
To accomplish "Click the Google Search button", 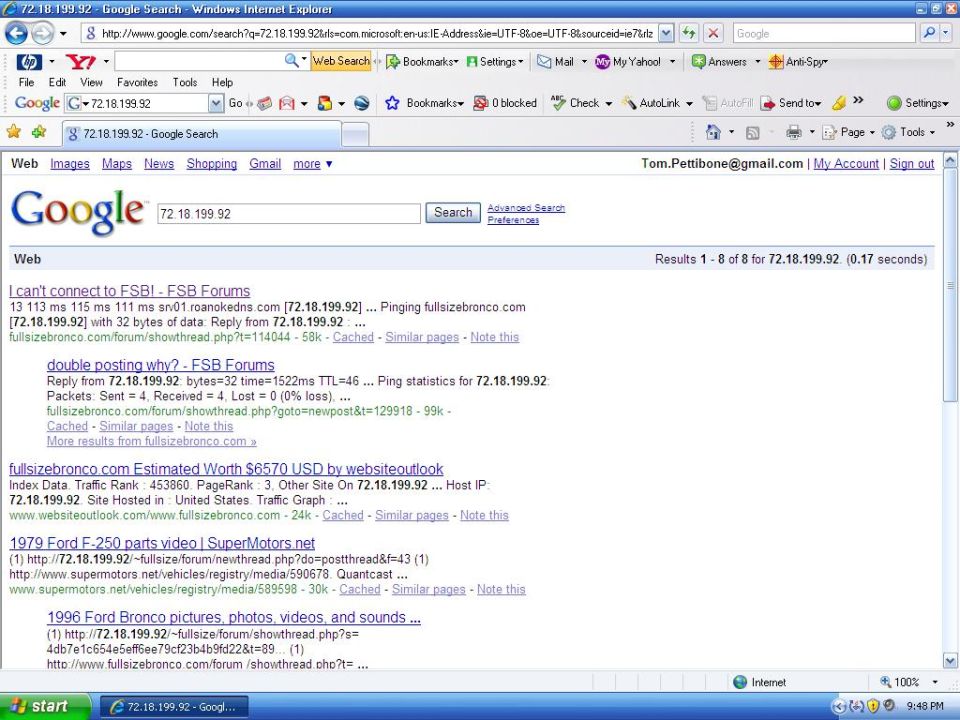I will click(x=453, y=212).
